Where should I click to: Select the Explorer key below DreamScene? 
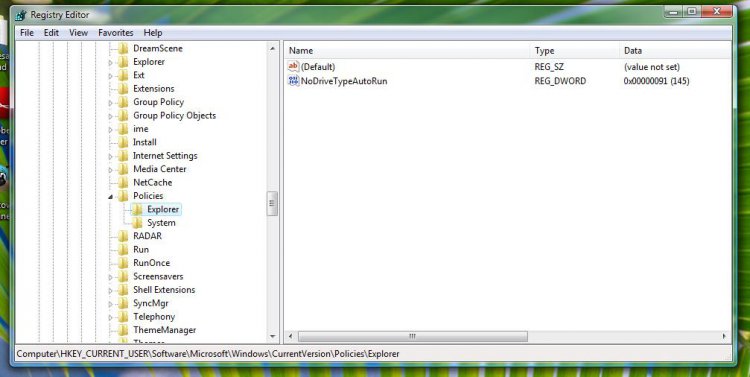coord(149,62)
